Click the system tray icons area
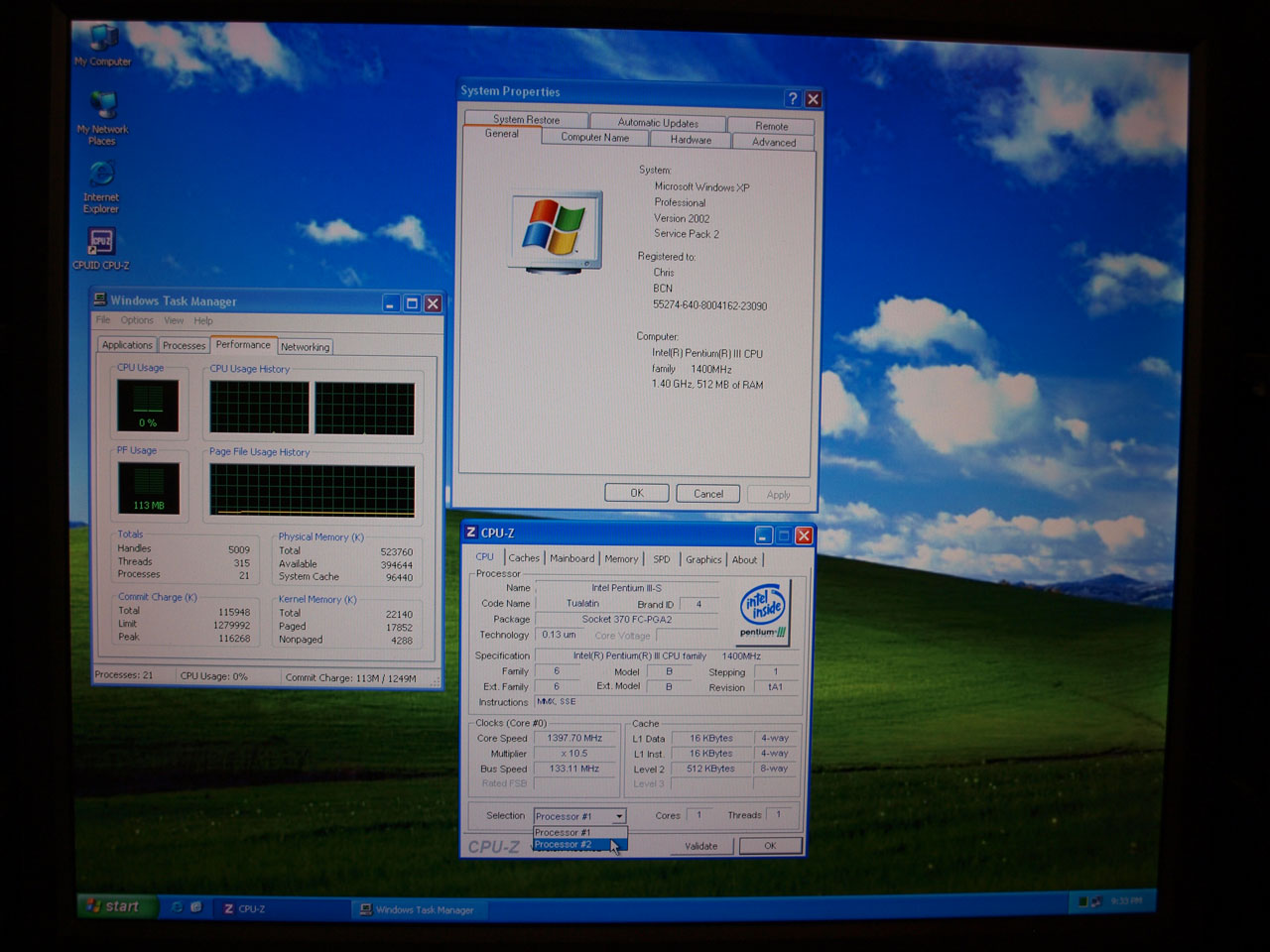The height and width of the screenshot is (952, 1270). pos(1089,901)
